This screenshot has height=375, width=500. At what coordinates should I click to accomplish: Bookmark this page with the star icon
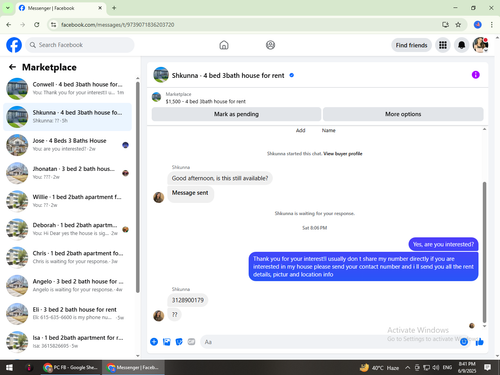[x=458, y=25]
